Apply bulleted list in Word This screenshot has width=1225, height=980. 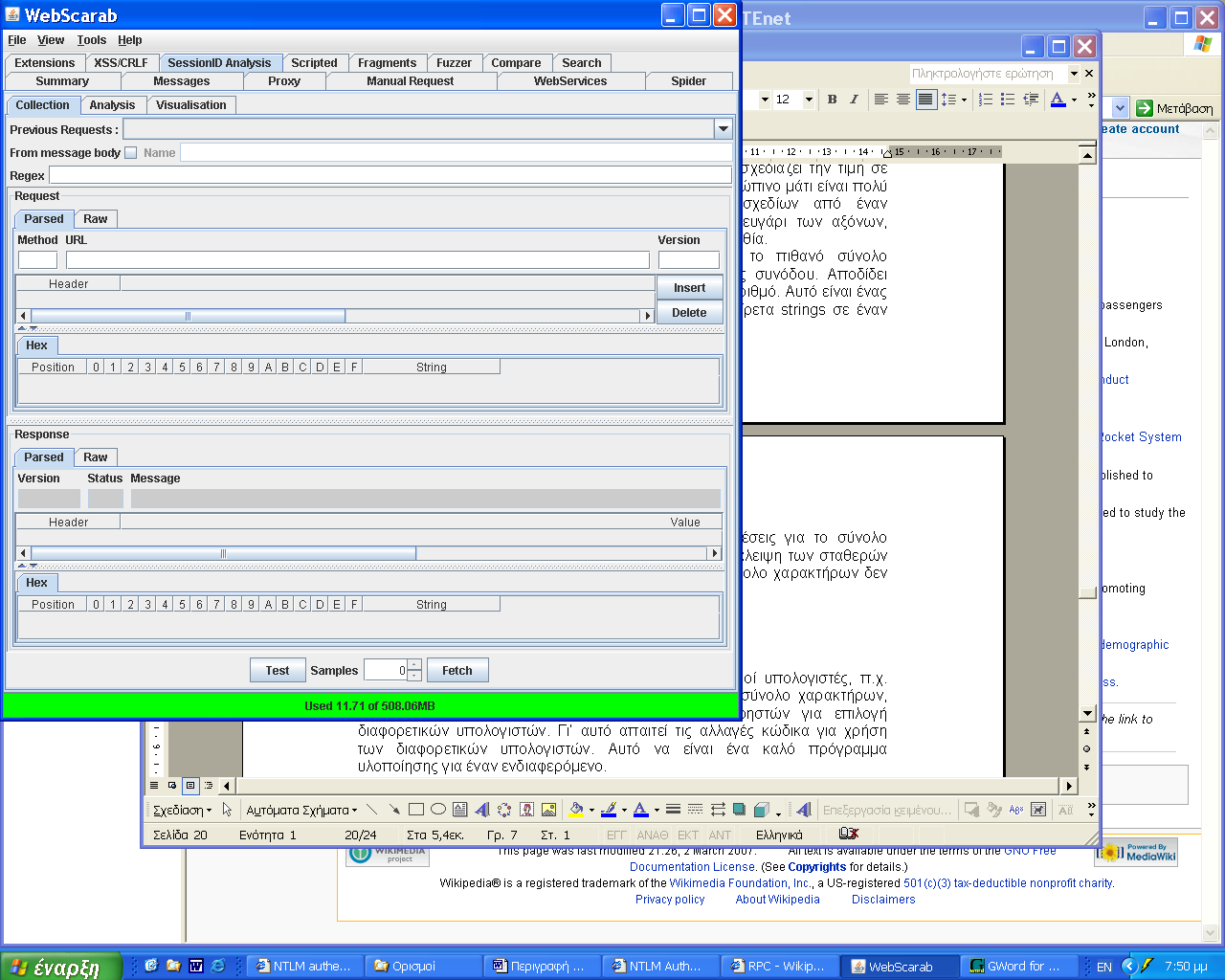coord(1008,100)
